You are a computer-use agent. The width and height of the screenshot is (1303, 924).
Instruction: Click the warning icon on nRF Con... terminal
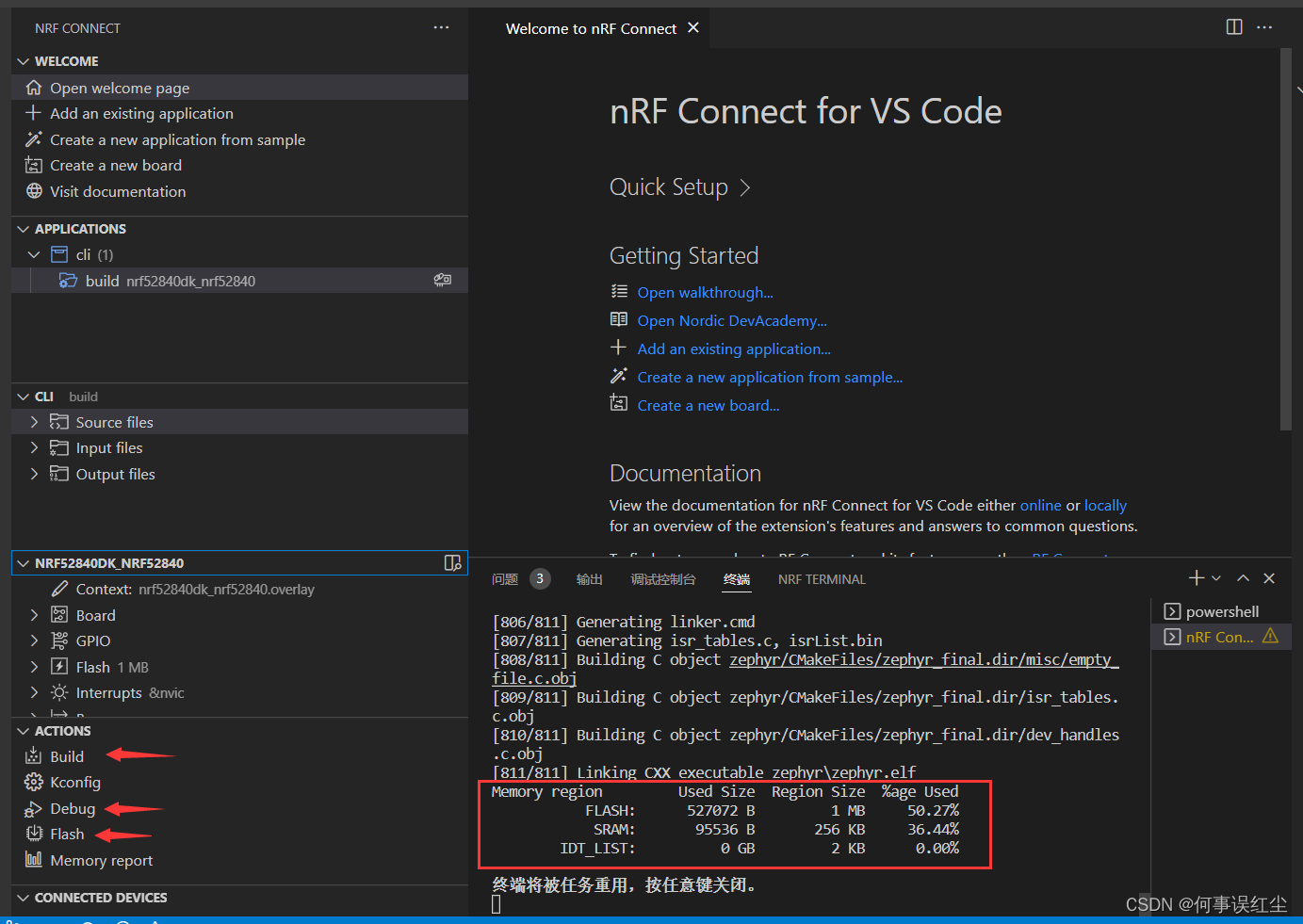[1270, 636]
